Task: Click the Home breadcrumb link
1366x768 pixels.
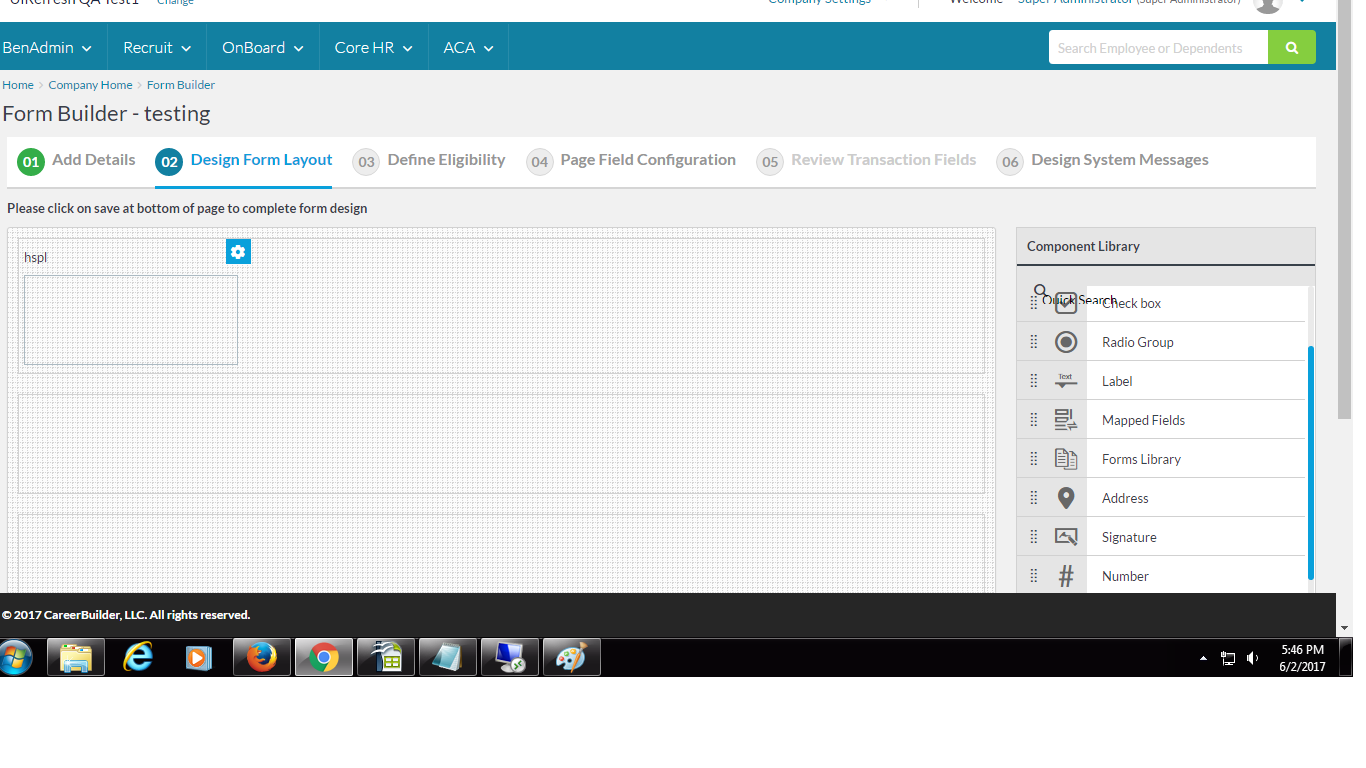Action: pyautogui.click(x=18, y=85)
